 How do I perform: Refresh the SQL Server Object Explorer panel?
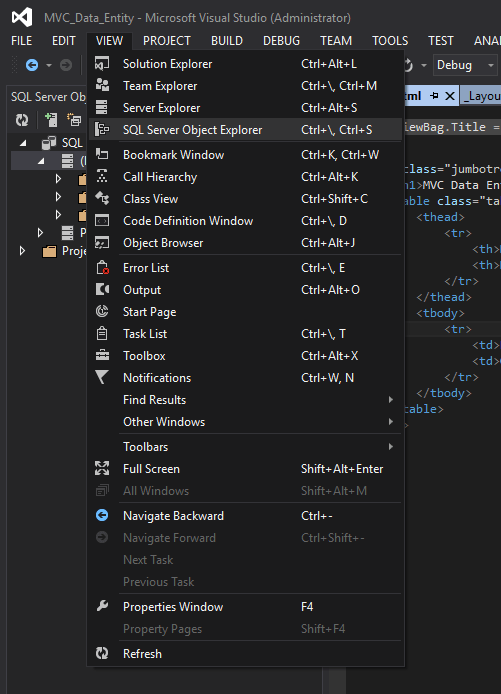pyautogui.click(x=22, y=120)
